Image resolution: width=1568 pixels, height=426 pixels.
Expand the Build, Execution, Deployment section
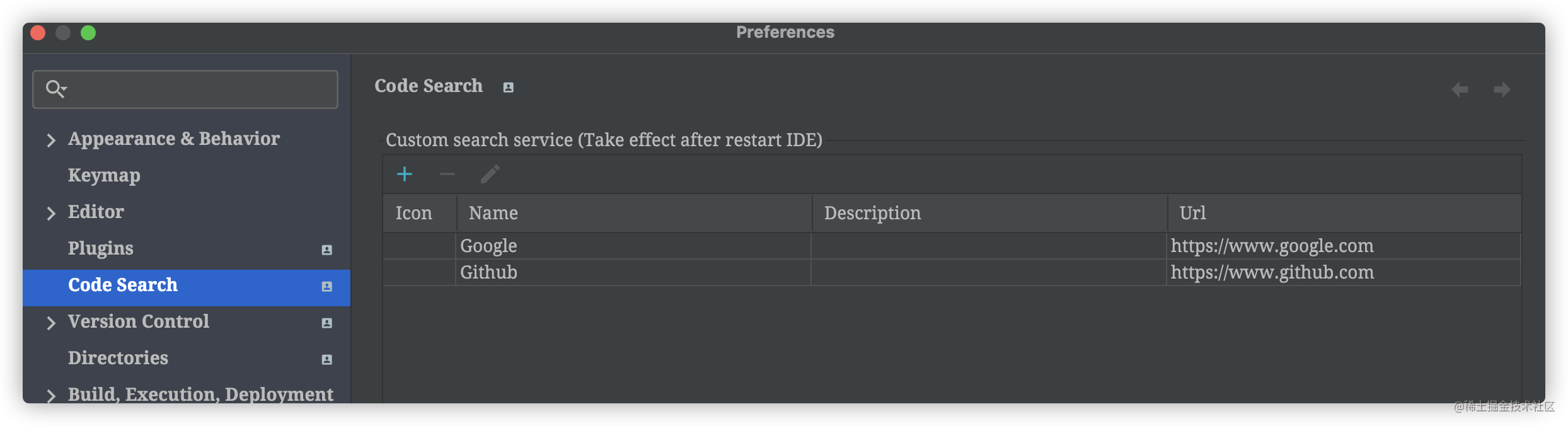pyautogui.click(x=52, y=396)
